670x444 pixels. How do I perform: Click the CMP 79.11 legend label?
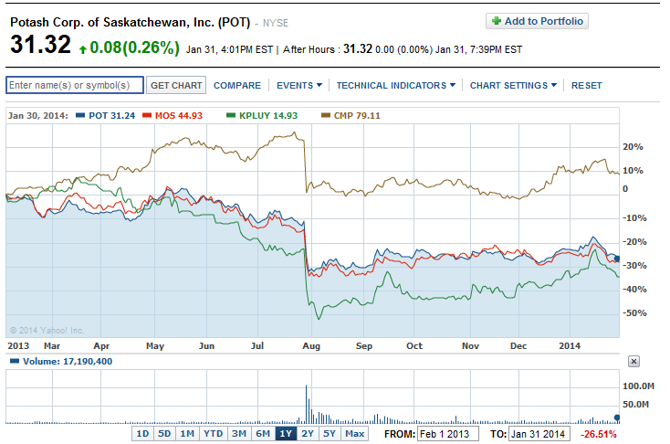(357, 116)
